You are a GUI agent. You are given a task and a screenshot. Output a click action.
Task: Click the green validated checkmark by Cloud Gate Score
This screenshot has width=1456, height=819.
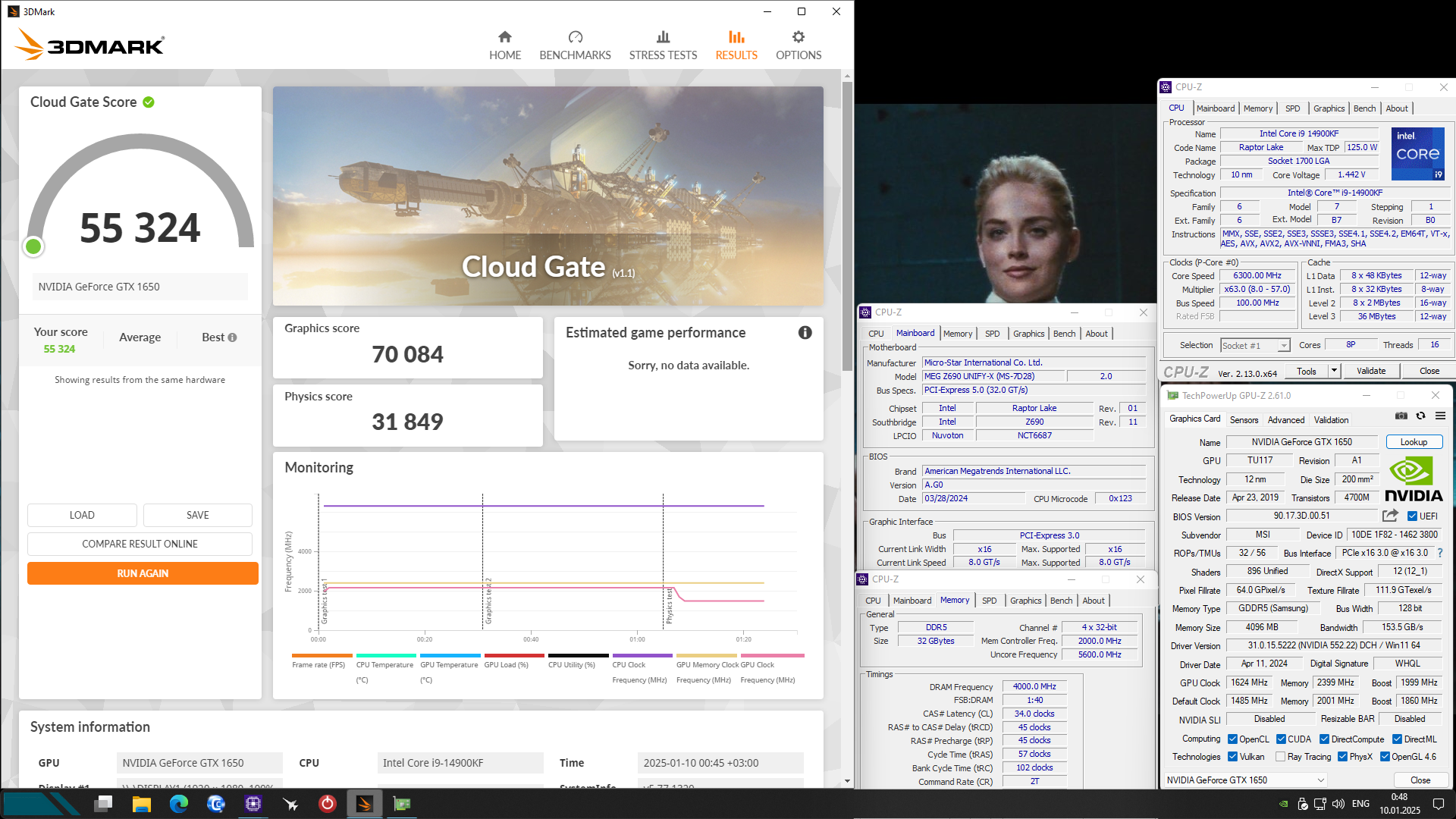point(149,102)
